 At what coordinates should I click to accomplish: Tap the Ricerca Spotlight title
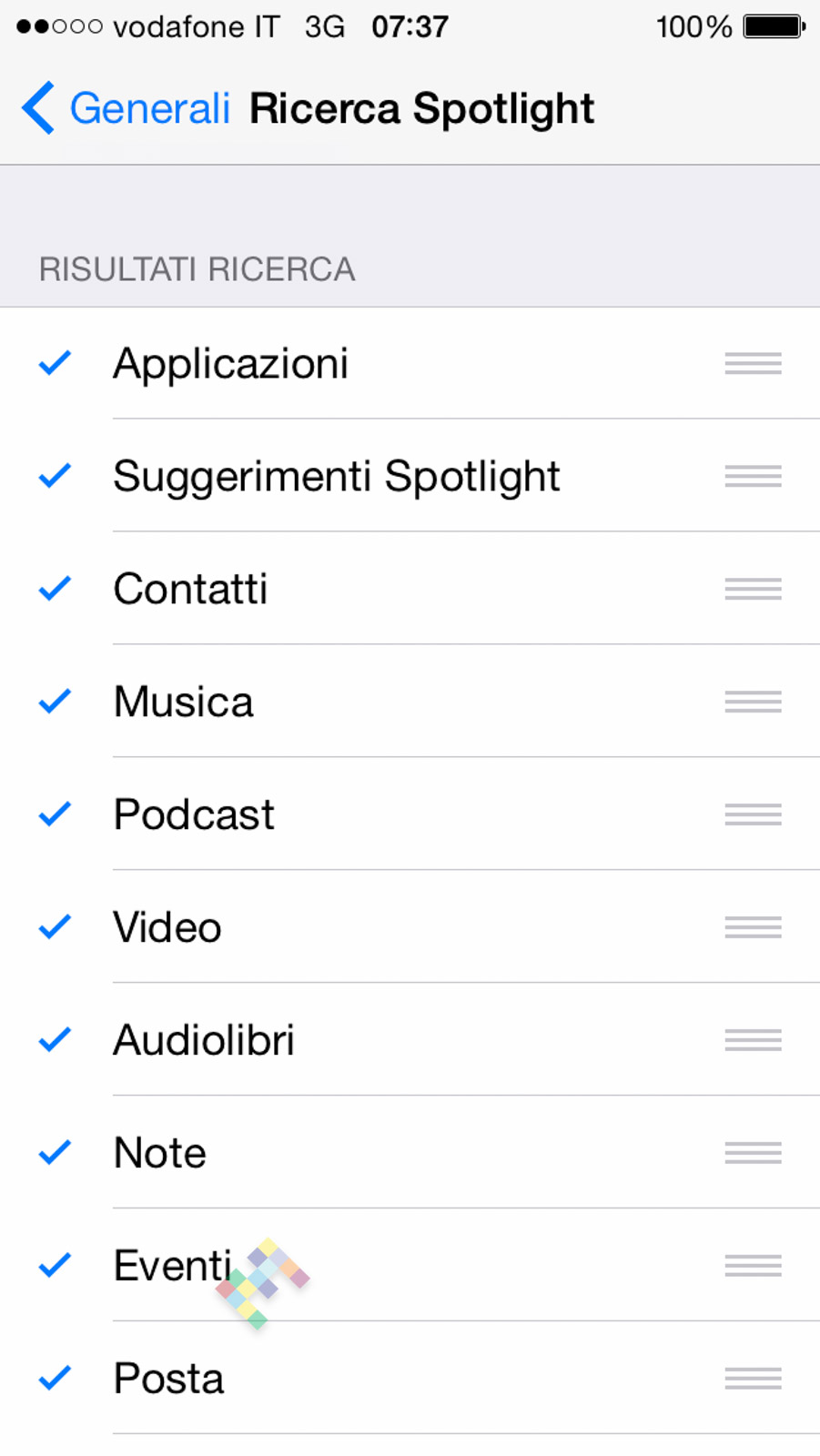(421, 108)
